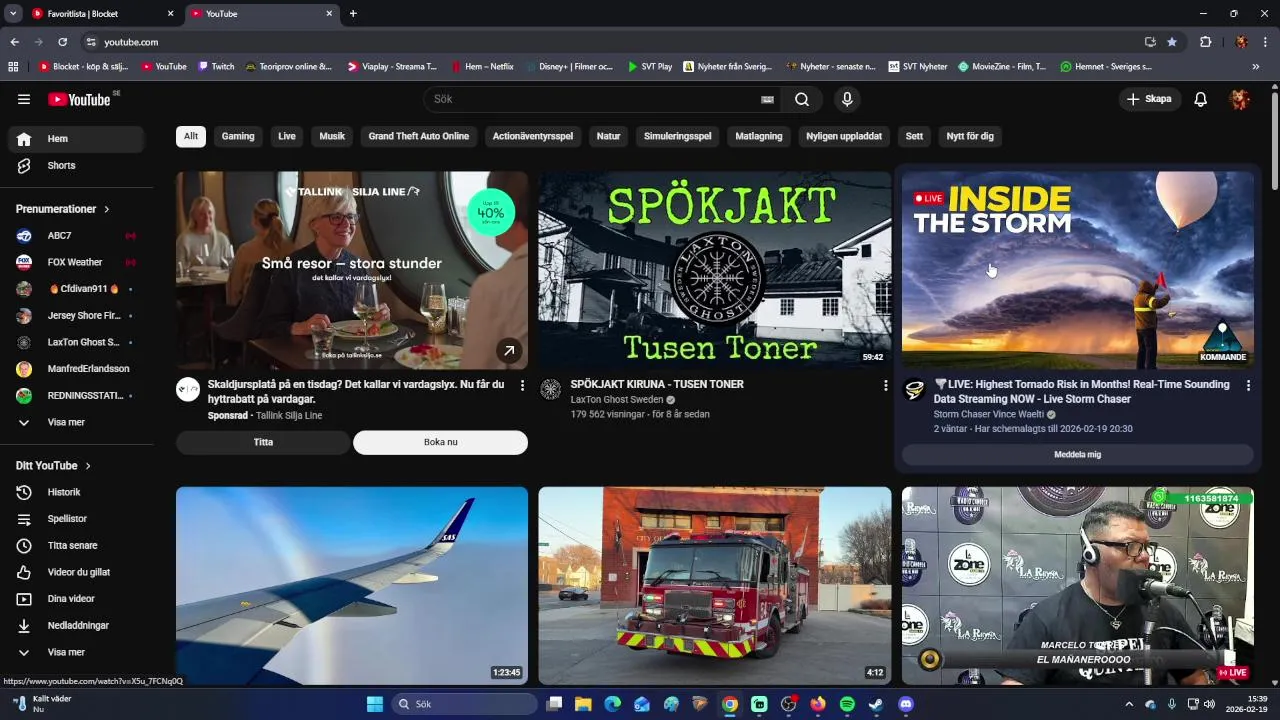Click the search magnifier button

point(802,99)
